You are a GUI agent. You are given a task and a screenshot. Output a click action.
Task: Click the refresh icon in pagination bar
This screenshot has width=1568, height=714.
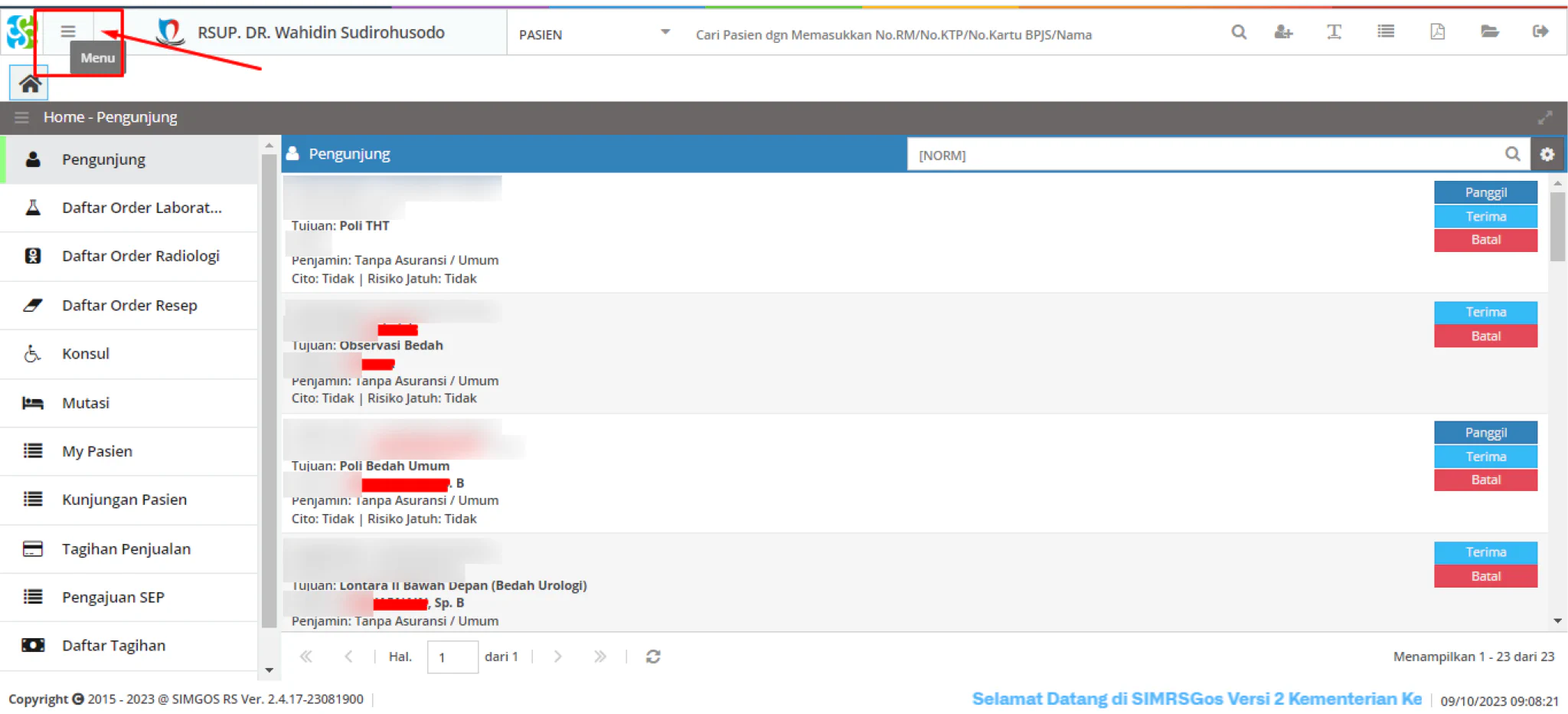(653, 657)
